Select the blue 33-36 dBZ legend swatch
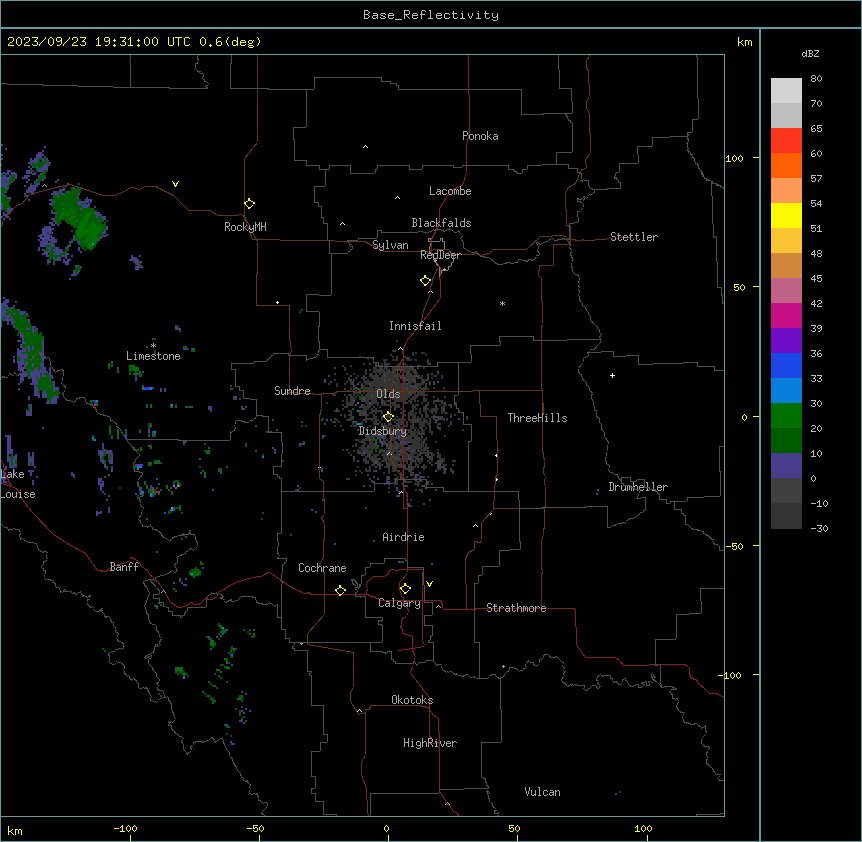 tap(786, 366)
